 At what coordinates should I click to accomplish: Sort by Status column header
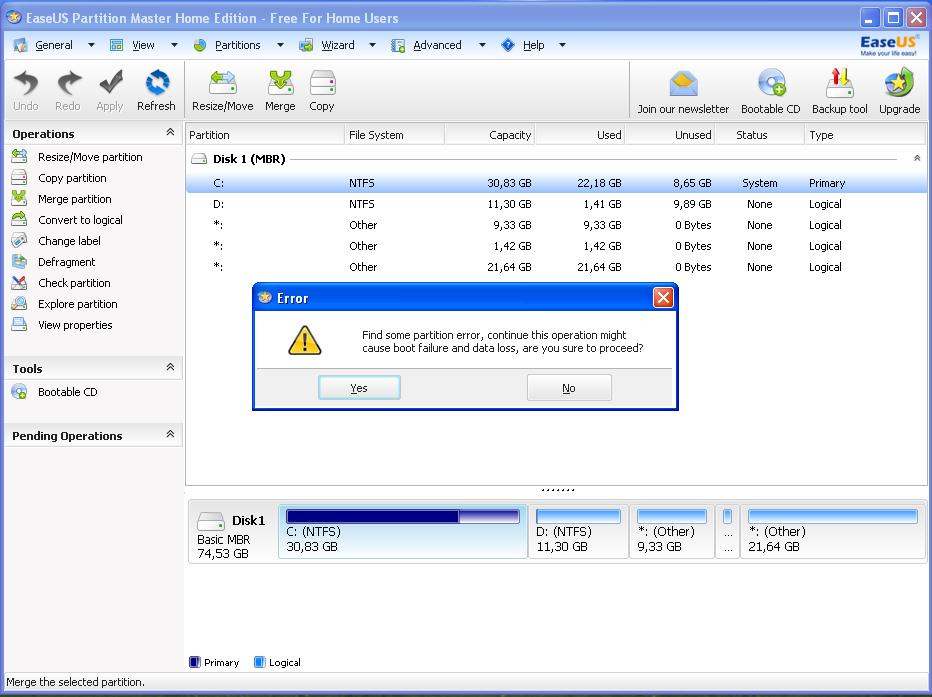click(760, 135)
